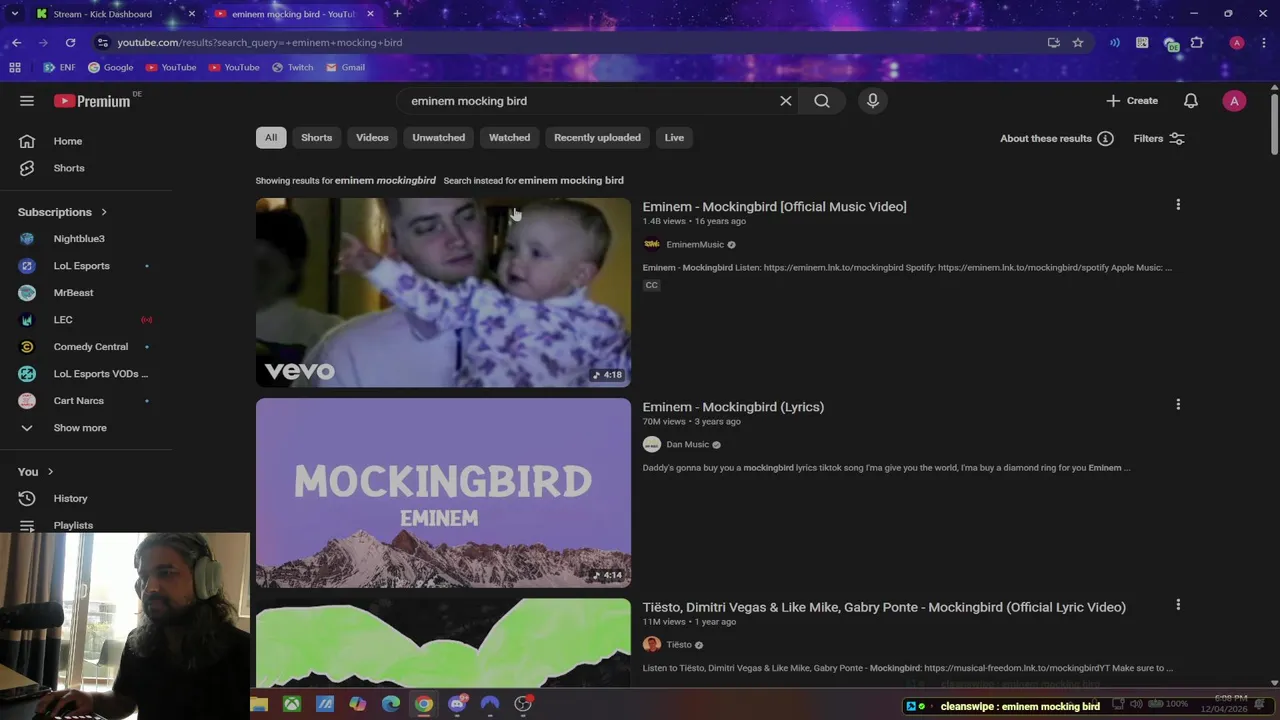Image resolution: width=1280 pixels, height=720 pixels.
Task: Go to the YouTube Premium home logo
Action: [92, 101]
